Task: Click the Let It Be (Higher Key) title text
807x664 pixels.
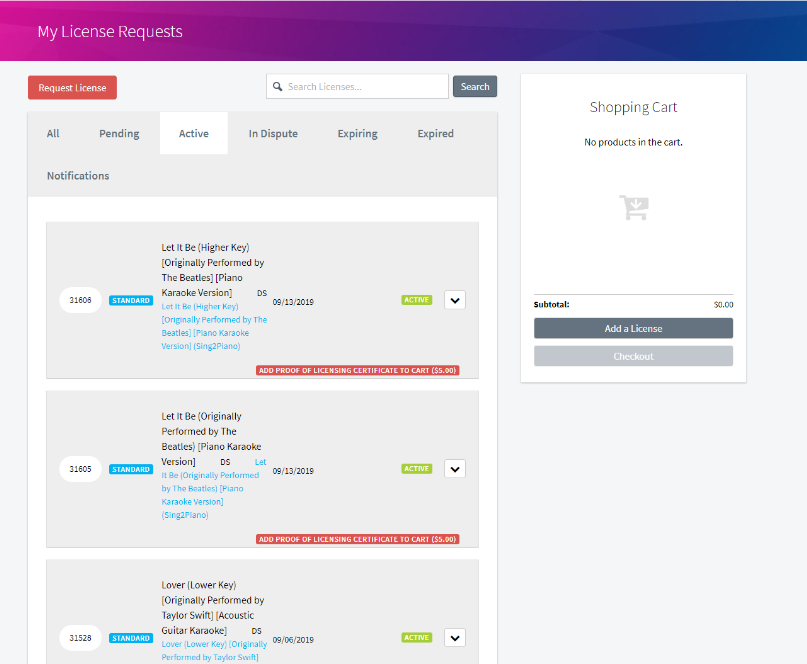Action: tap(213, 270)
